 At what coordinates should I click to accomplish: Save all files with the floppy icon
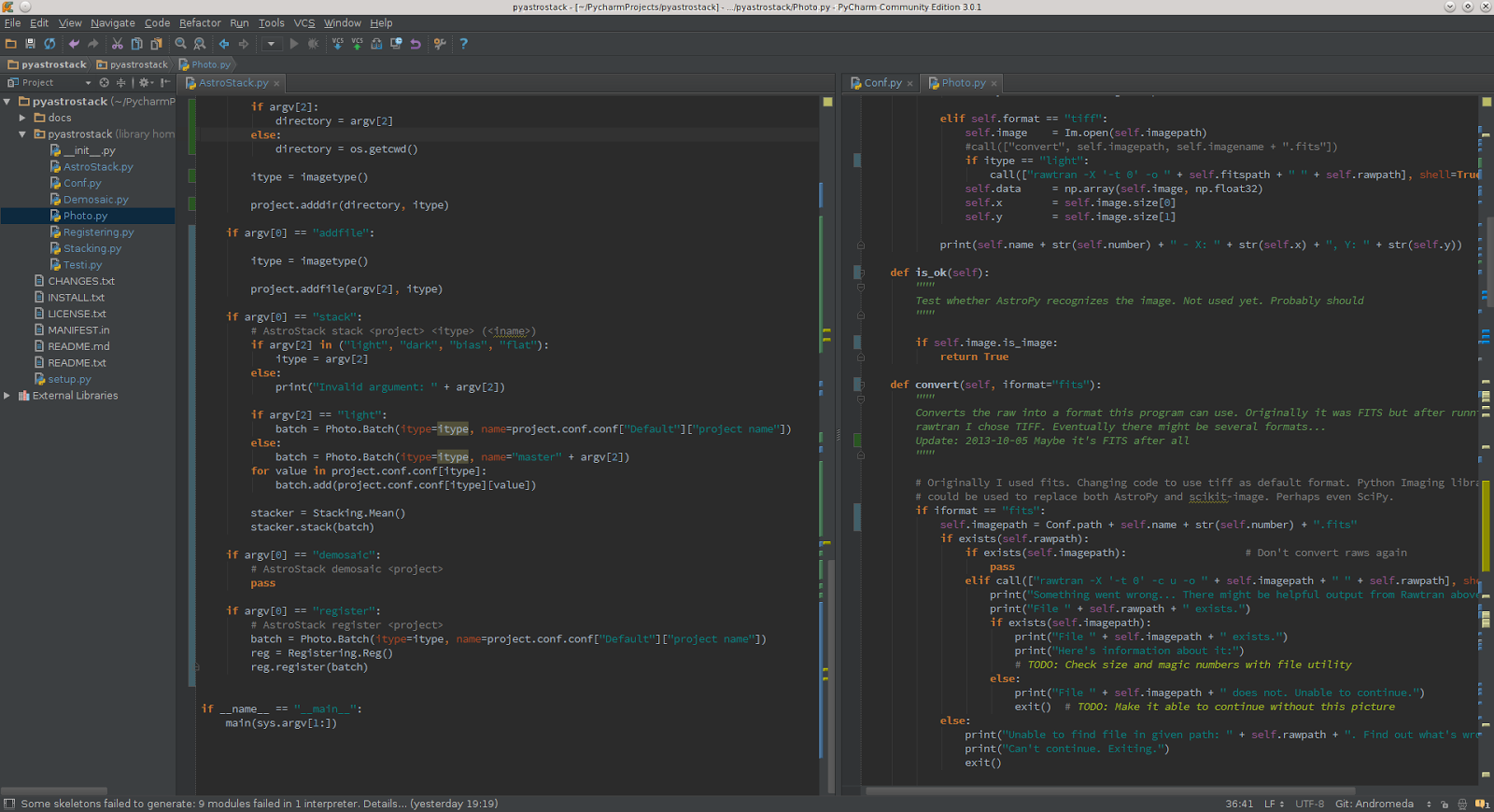click(x=30, y=44)
